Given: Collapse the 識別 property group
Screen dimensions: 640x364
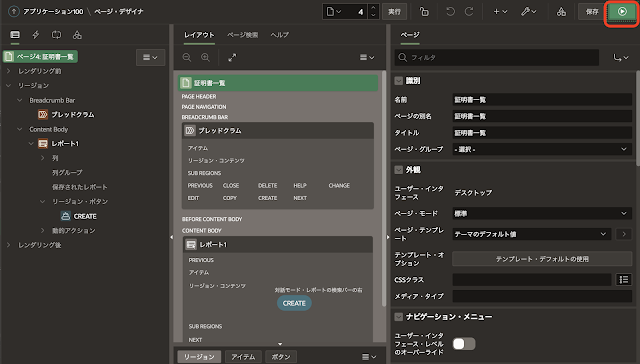Looking at the screenshot, I should (x=398, y=81).
